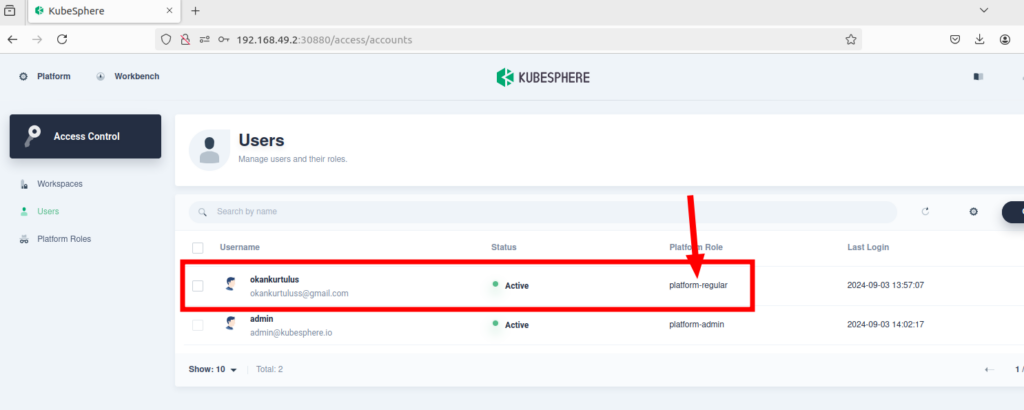Bookmark this page with the star
1024x410 pixels.
pyautogui.click(x=850, y=40)
